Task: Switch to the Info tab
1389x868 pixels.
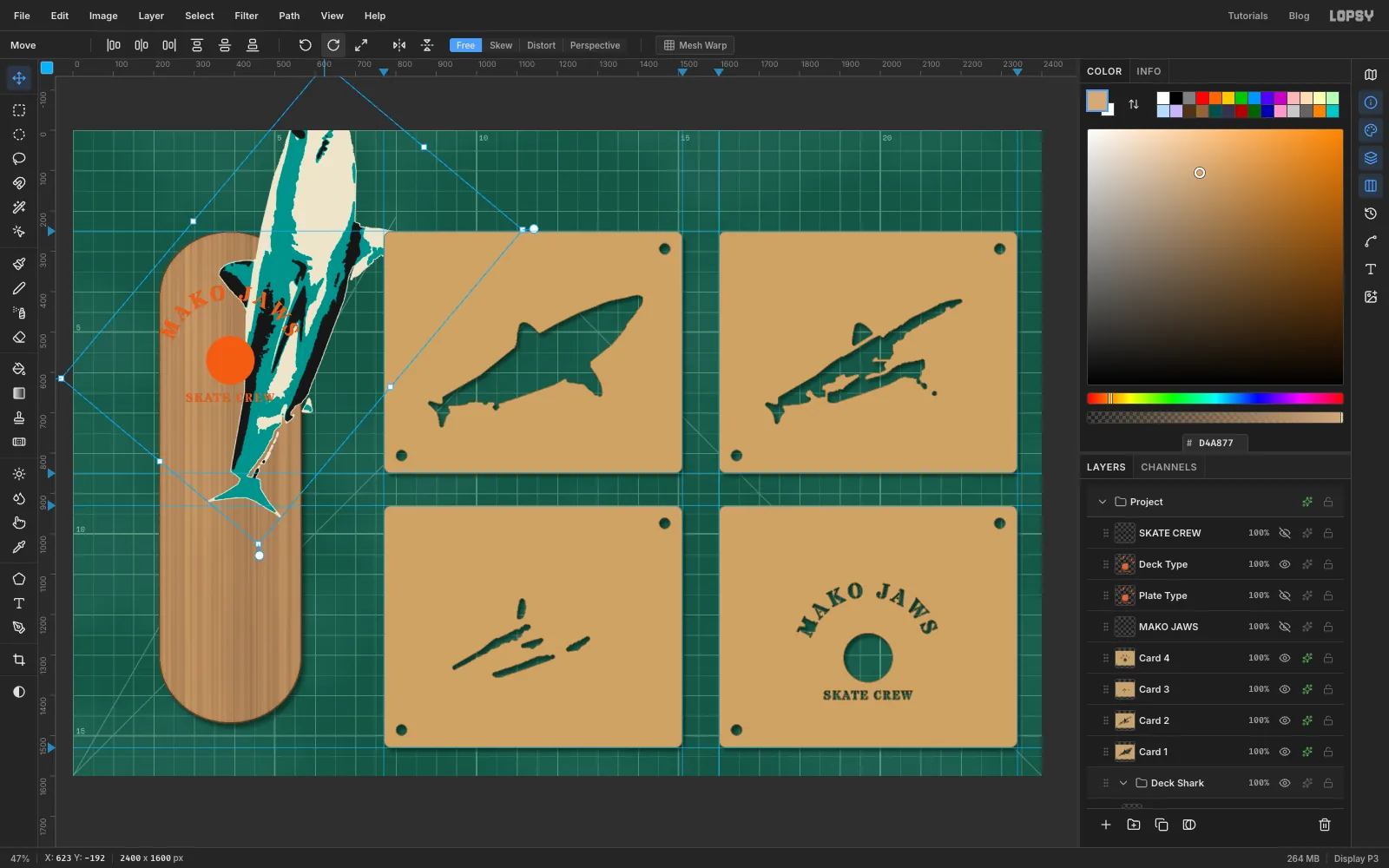Action: point(1149,71)
